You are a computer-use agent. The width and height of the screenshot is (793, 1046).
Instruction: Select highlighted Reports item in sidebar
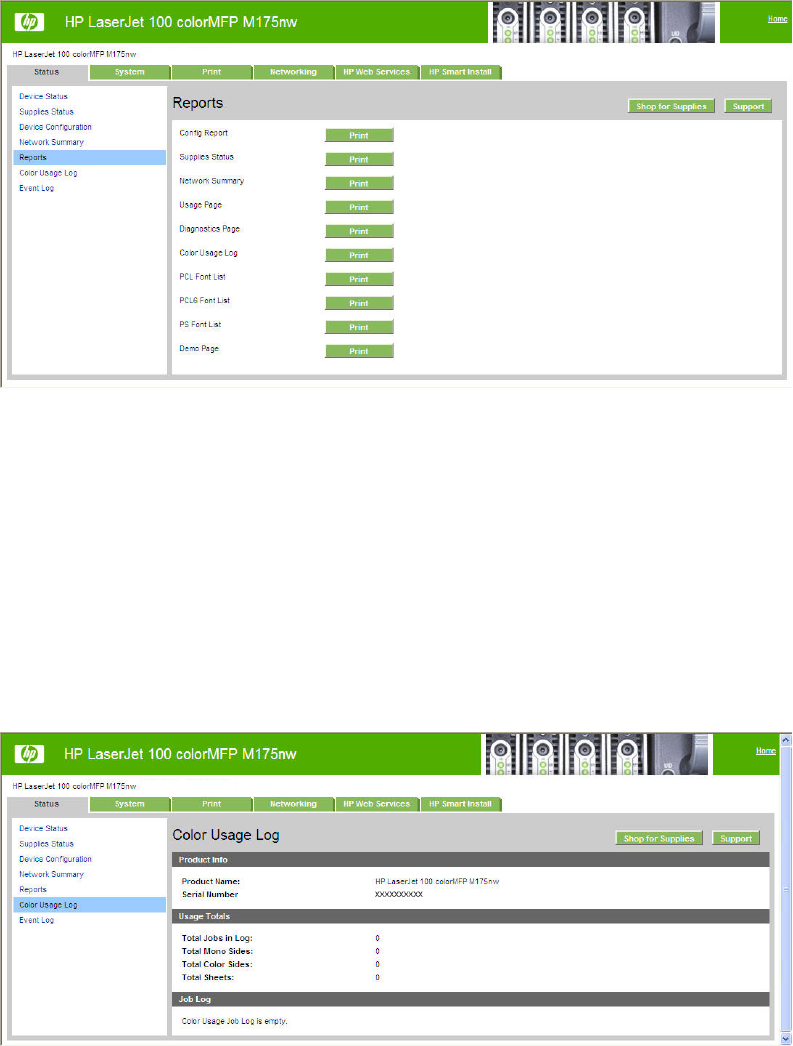tap(89, 157)
